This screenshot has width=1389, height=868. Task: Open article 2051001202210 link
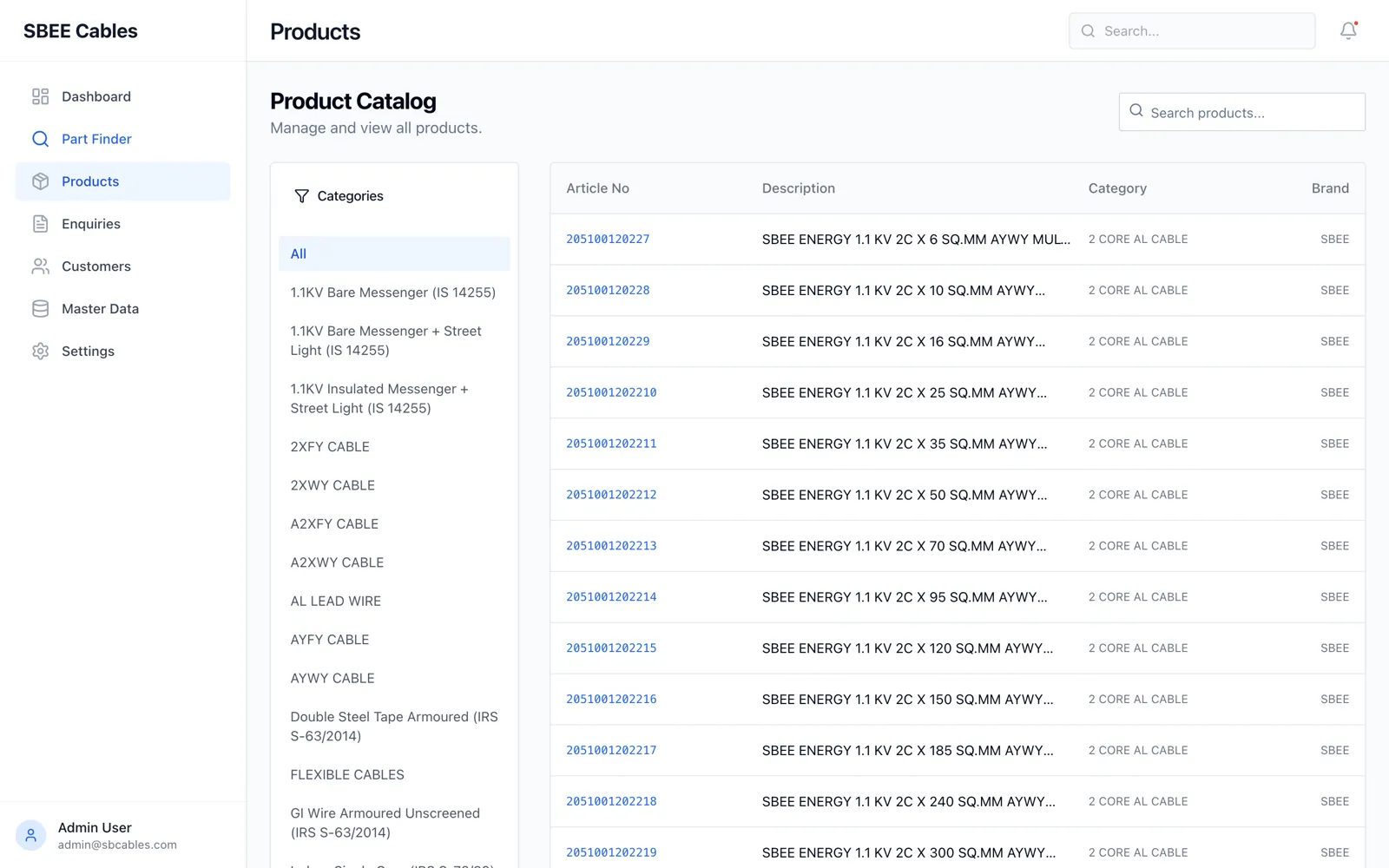click(611, 392)
